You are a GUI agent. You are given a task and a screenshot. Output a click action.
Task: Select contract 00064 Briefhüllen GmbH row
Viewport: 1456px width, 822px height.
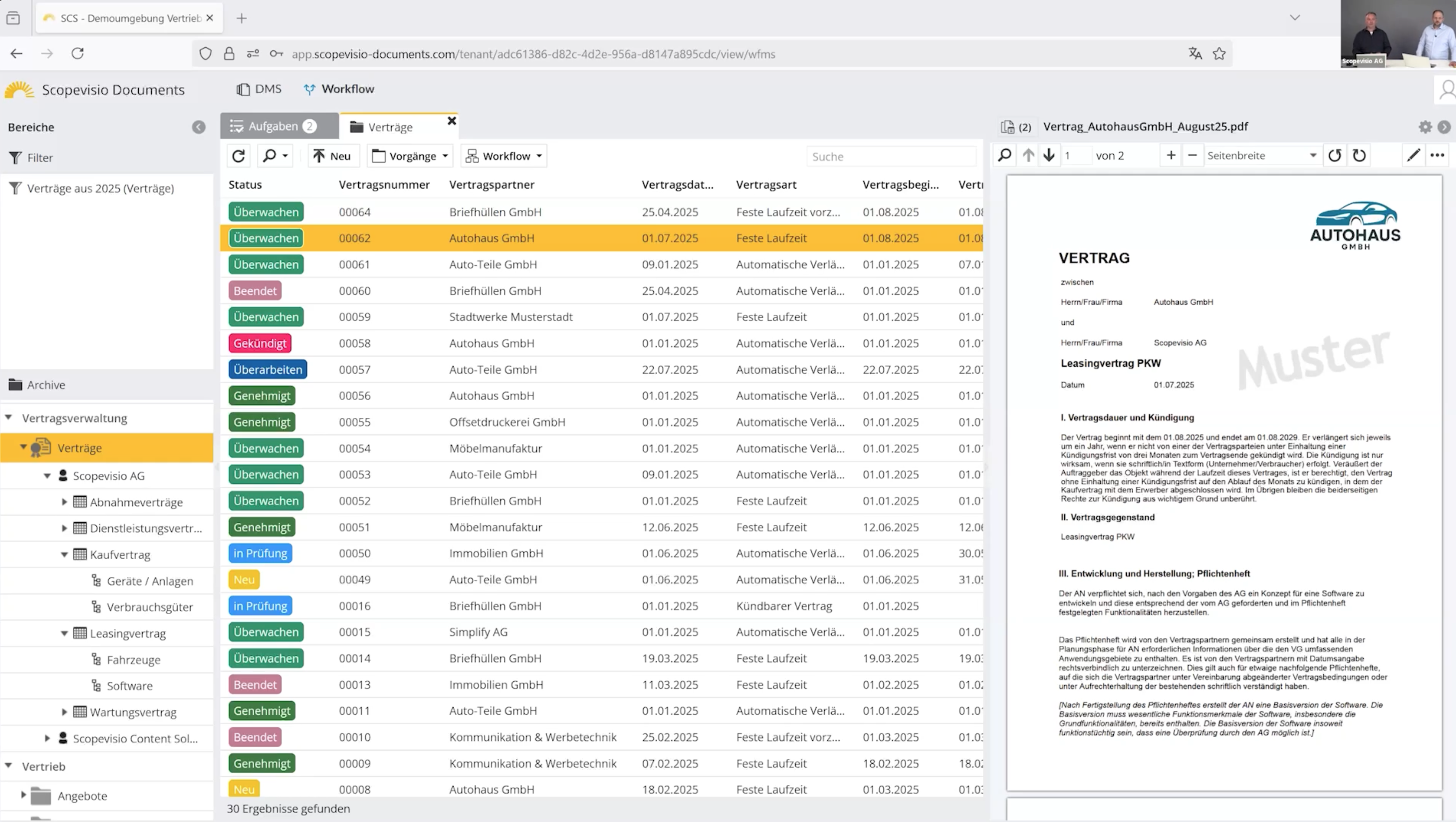pos(601,212)
